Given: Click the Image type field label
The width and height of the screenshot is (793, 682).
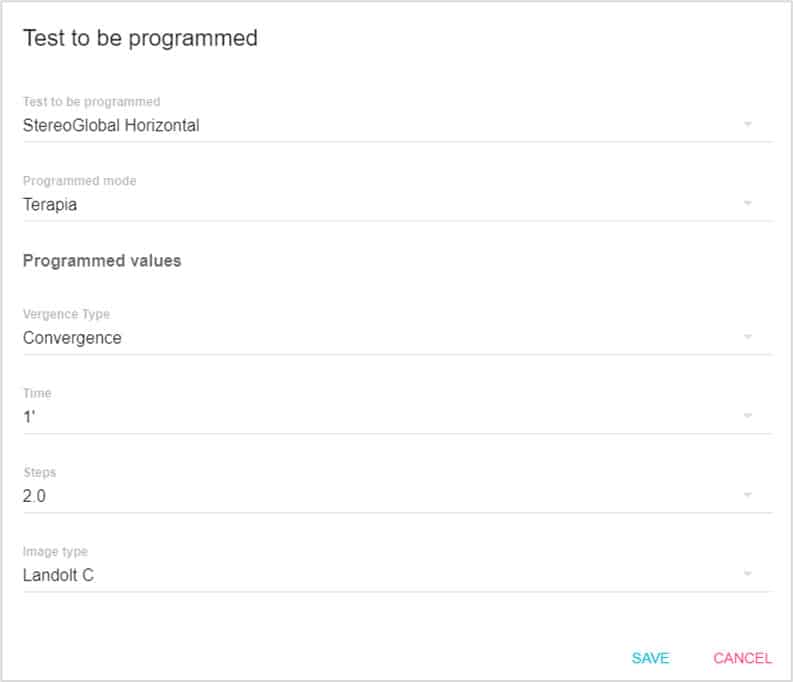Looking at the screenshot, I should (56, 552).
